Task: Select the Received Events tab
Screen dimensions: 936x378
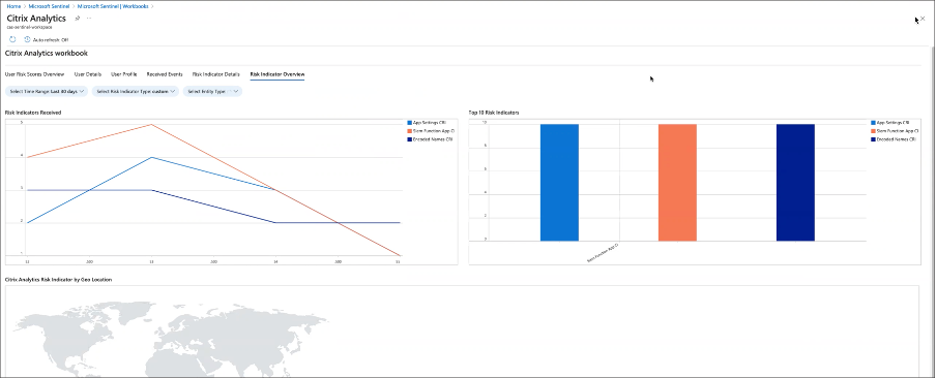Action: click(165, 74)
